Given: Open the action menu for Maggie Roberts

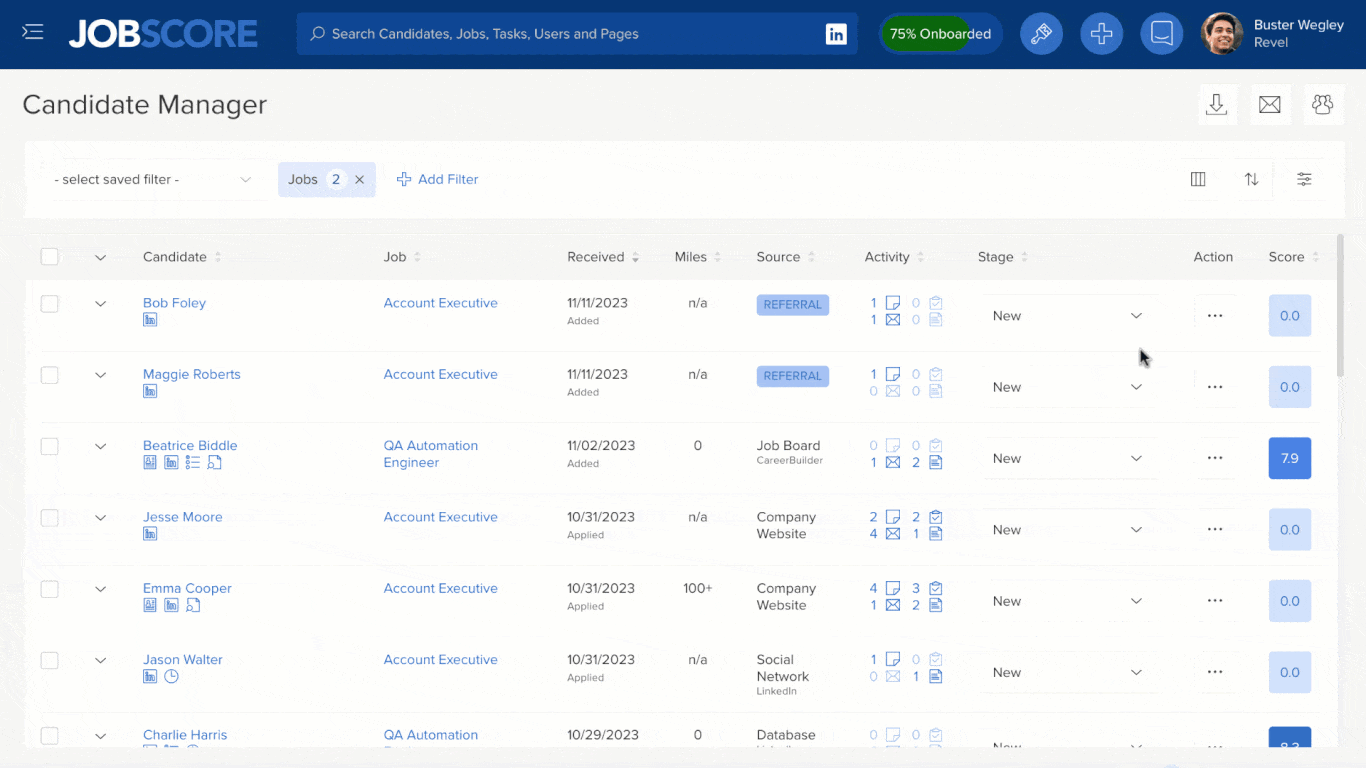Looking at the screenshot, I should tap(1215, 387).
